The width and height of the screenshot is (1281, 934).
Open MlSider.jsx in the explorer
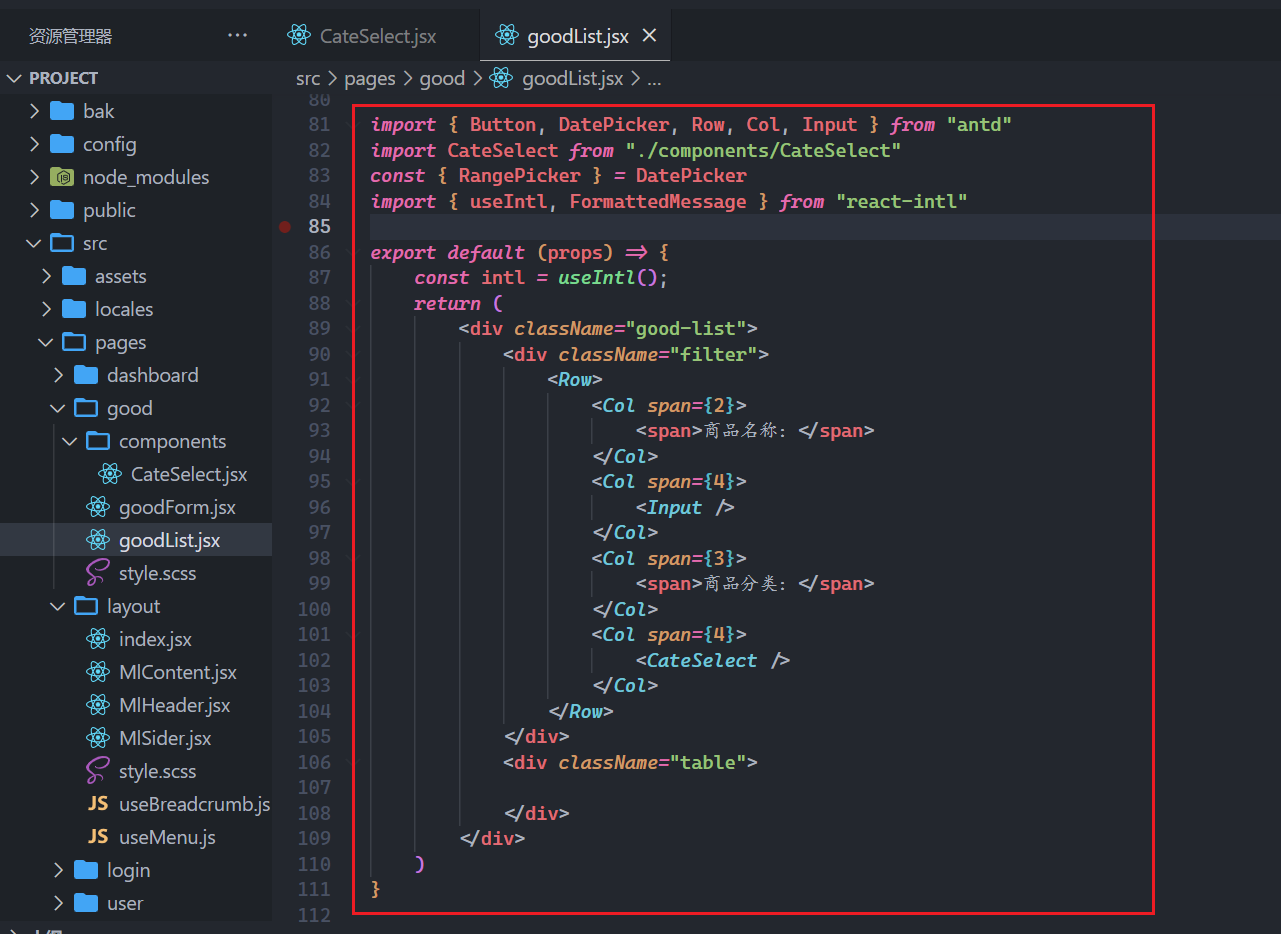tap(165, 738)
